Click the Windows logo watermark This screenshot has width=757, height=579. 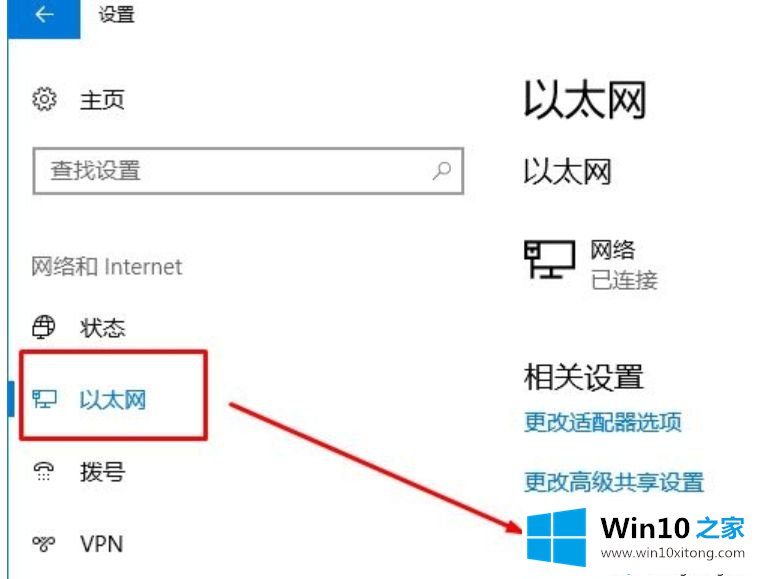[556, 537]
